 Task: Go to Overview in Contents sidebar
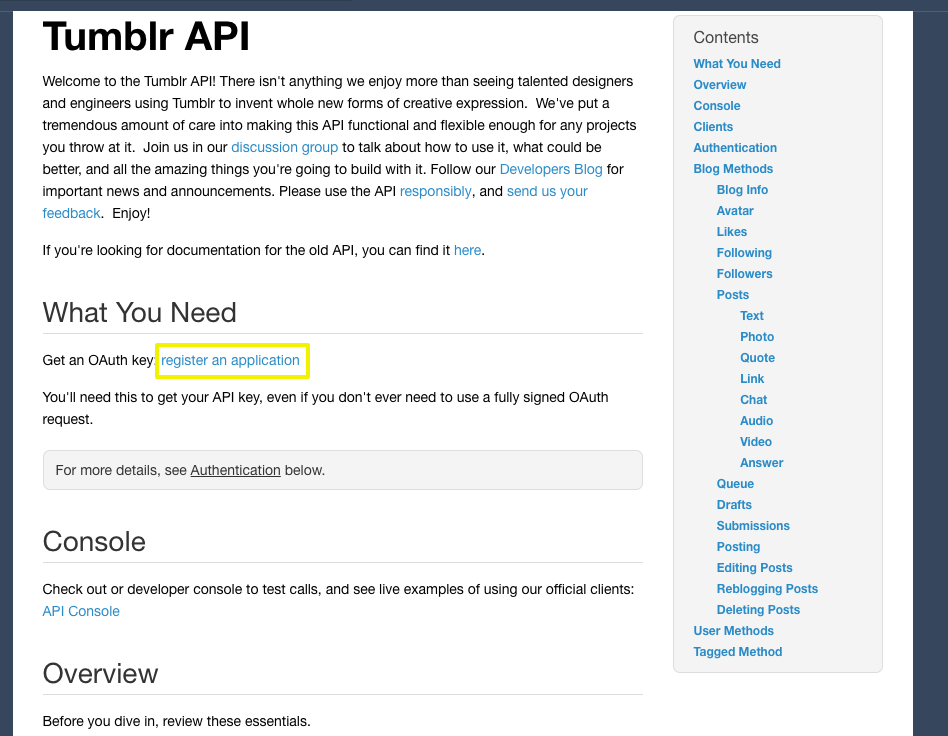pyautogui.click(x=719, y=85)
